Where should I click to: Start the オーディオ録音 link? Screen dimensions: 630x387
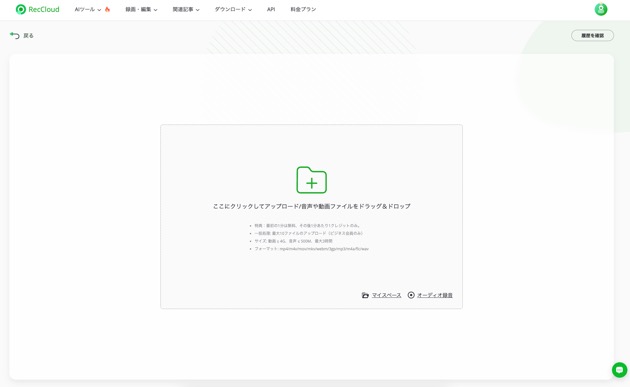tap(435, 295)
